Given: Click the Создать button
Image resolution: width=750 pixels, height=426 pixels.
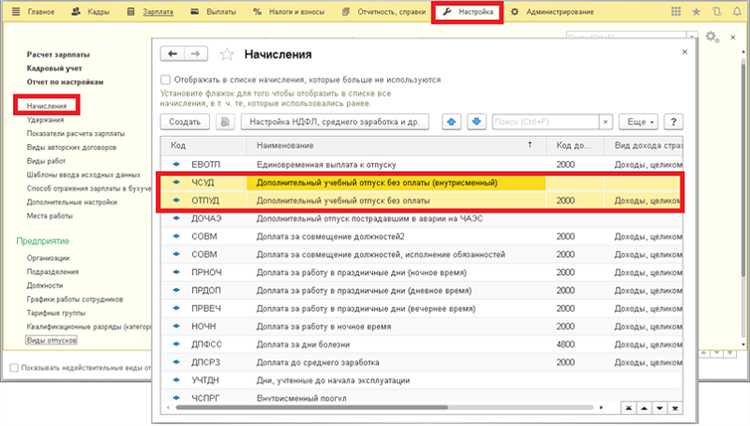Looking at the screenshot, I should pyautogui.click(x=185, y=122).
